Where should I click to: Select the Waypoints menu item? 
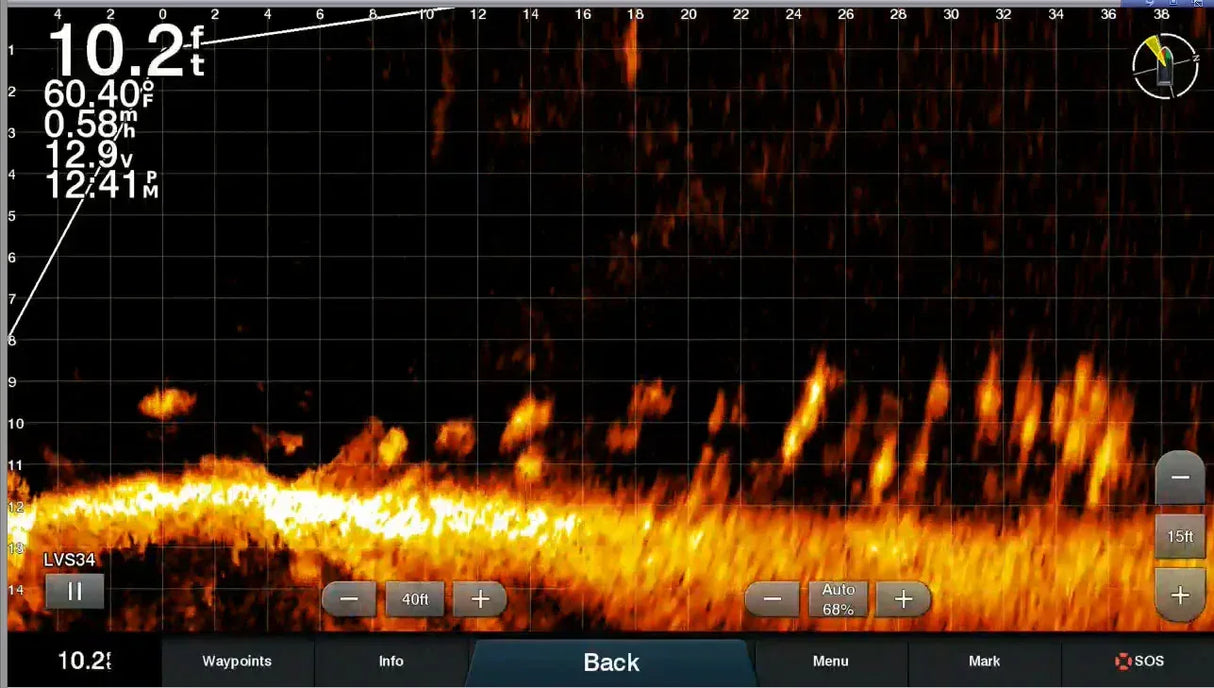[239, 661]
